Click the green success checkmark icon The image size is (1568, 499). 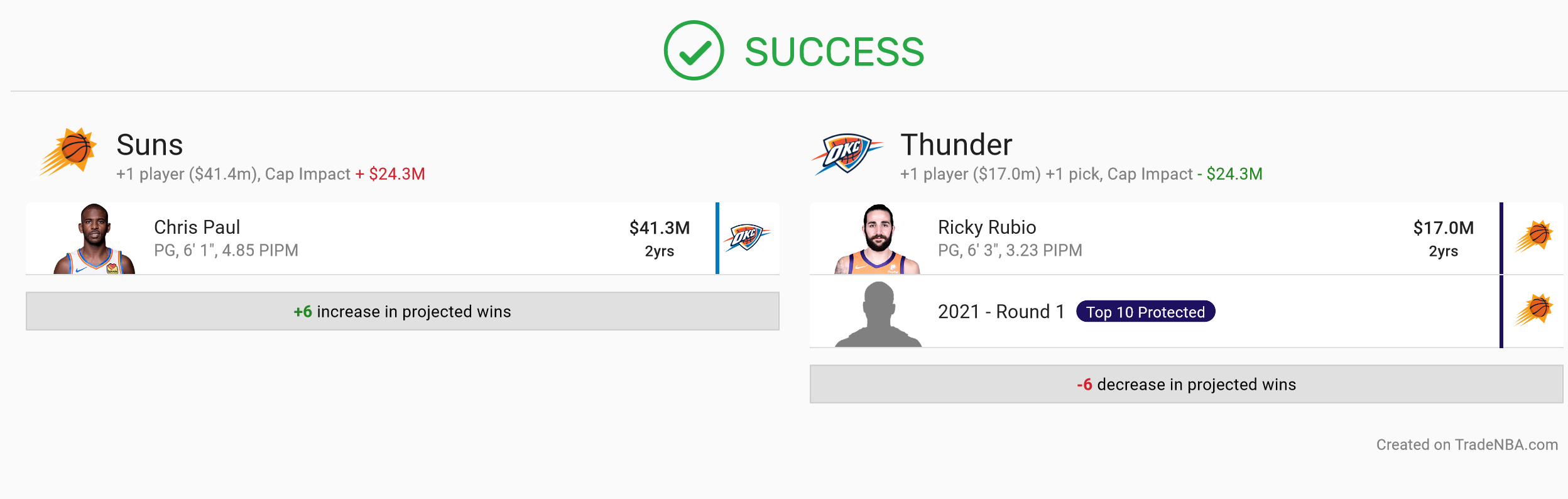pos(694,50)
